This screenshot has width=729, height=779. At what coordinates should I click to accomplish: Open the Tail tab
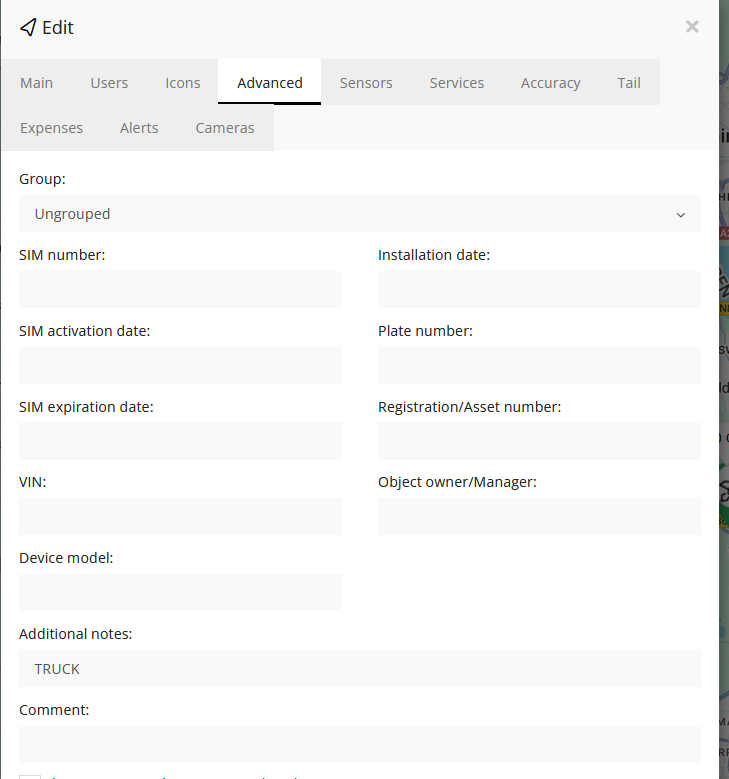pyautogui.click(x=629, y=83)
